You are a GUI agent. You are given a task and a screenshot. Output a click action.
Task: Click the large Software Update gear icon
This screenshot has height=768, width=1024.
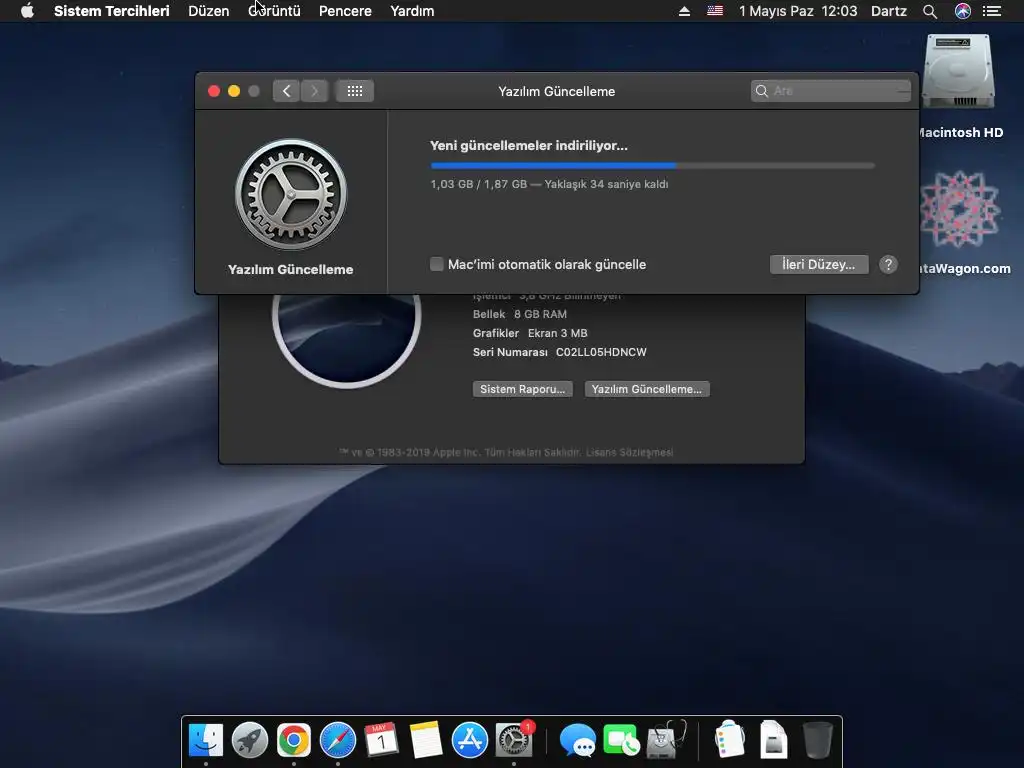291,194
